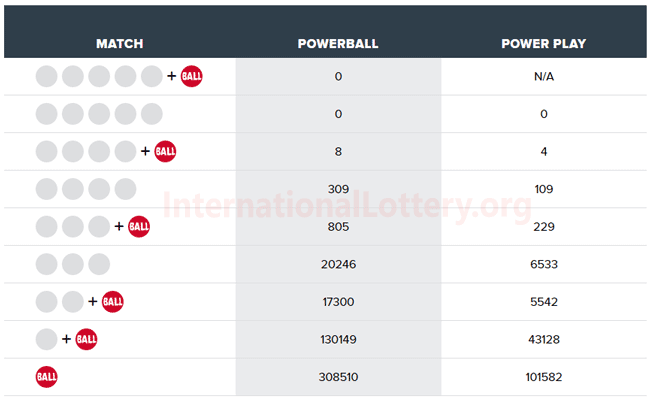Viewport: 650px width, 404px height.
Task: Click the 20246 Powerball winners cell
Action: (x=338, y=264)
